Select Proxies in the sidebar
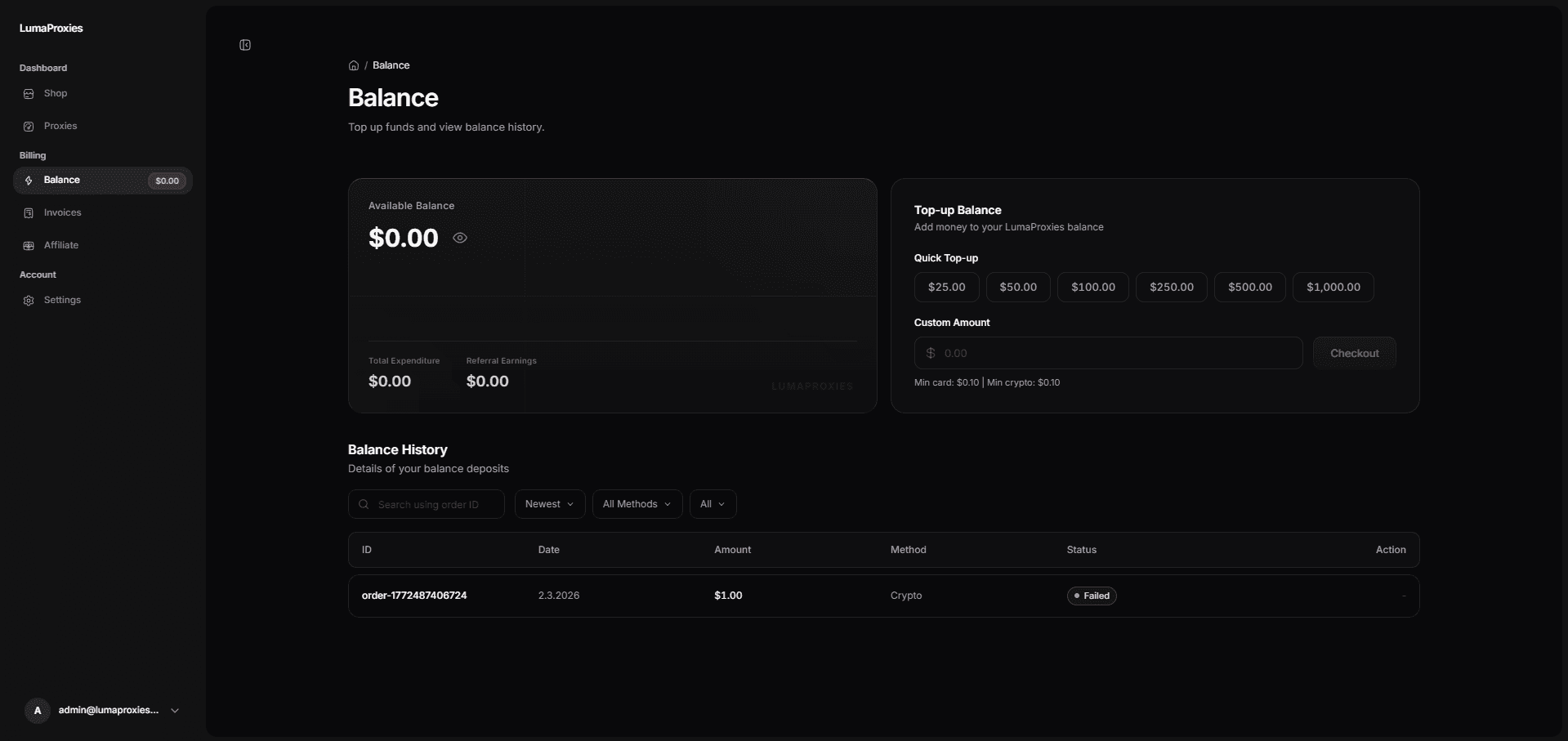Viewport: 1568px width, 741px height. click(60, 126)
